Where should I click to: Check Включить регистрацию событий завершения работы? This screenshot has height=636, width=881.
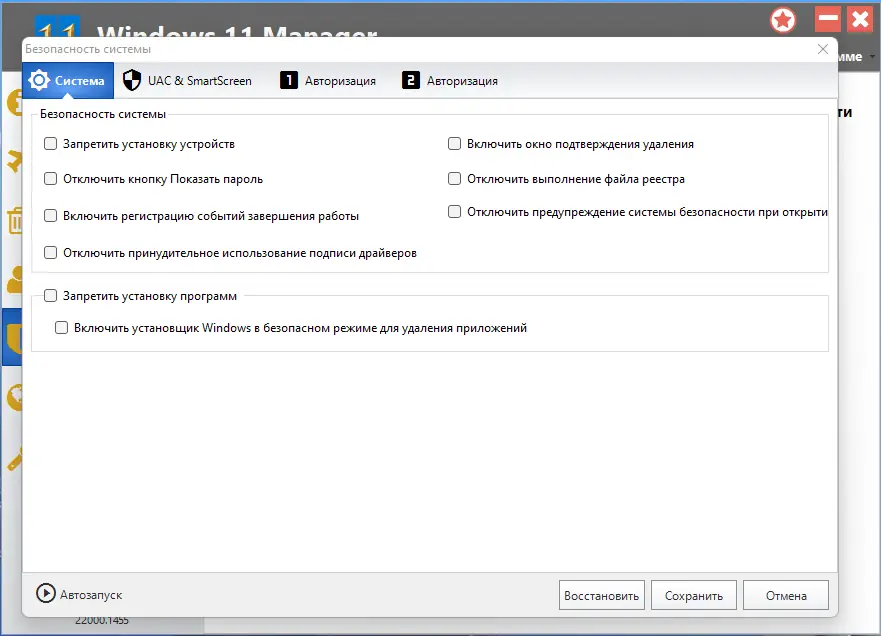pyautogui.click(x=51, y=216)
